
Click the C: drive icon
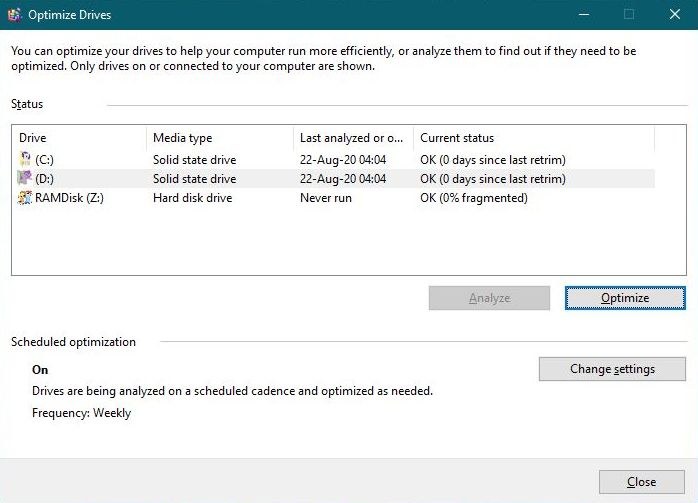point(25,160)
